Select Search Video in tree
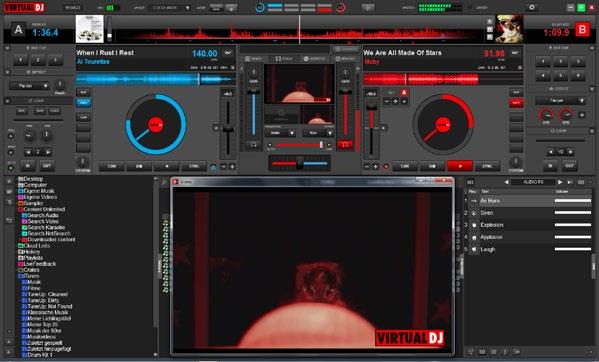This screenshot has width=599, height=362. click(40, 221)
